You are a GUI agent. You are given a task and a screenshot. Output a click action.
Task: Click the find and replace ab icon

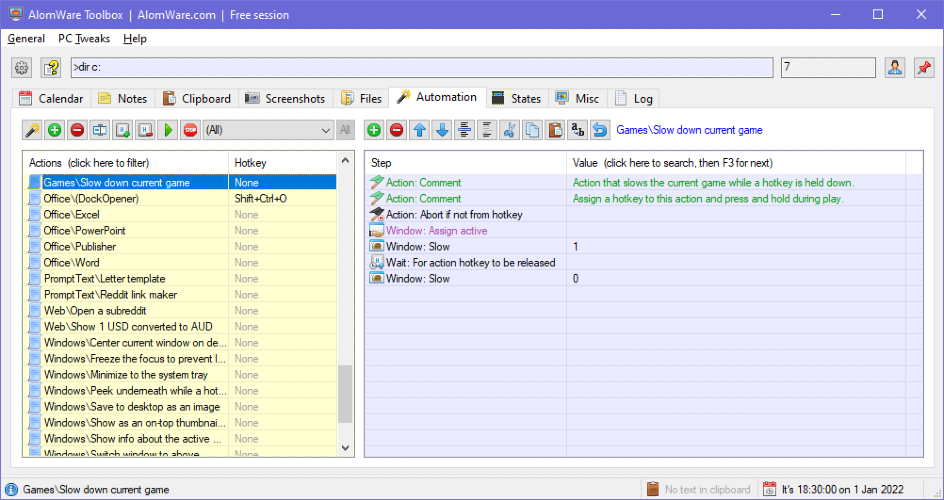577,129
